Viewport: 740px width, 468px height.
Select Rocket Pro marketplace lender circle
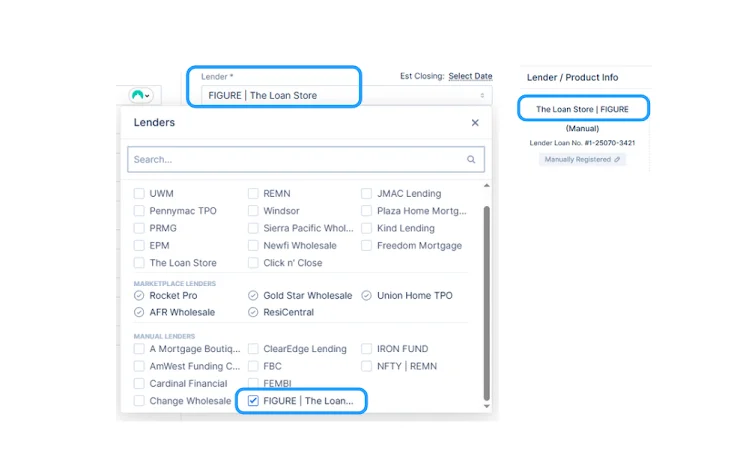tap(139, 295)
